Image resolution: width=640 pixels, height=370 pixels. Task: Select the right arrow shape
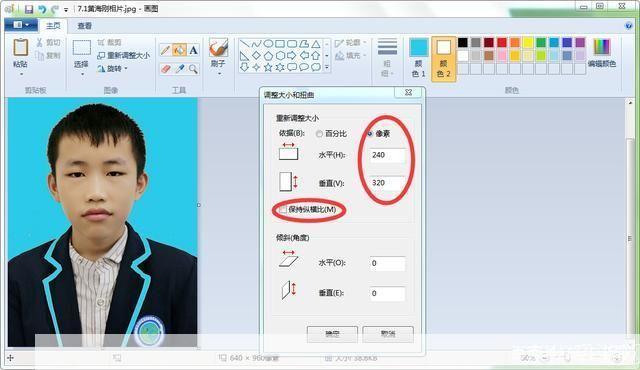(x=292, y=55)
